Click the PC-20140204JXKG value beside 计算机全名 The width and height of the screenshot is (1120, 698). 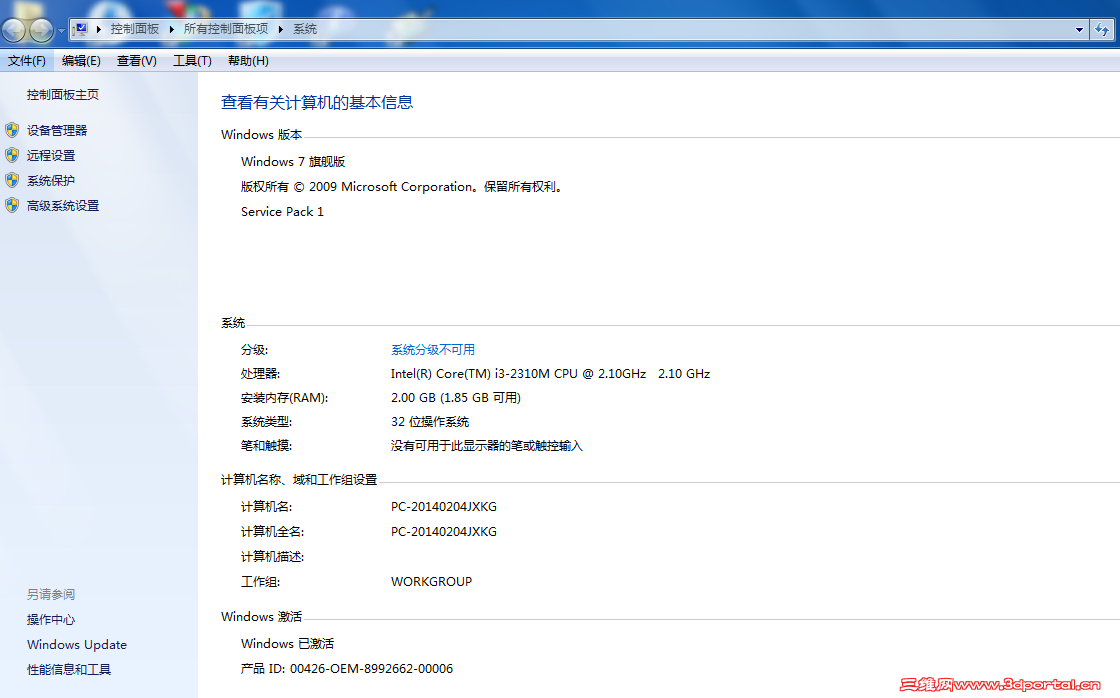444,532
